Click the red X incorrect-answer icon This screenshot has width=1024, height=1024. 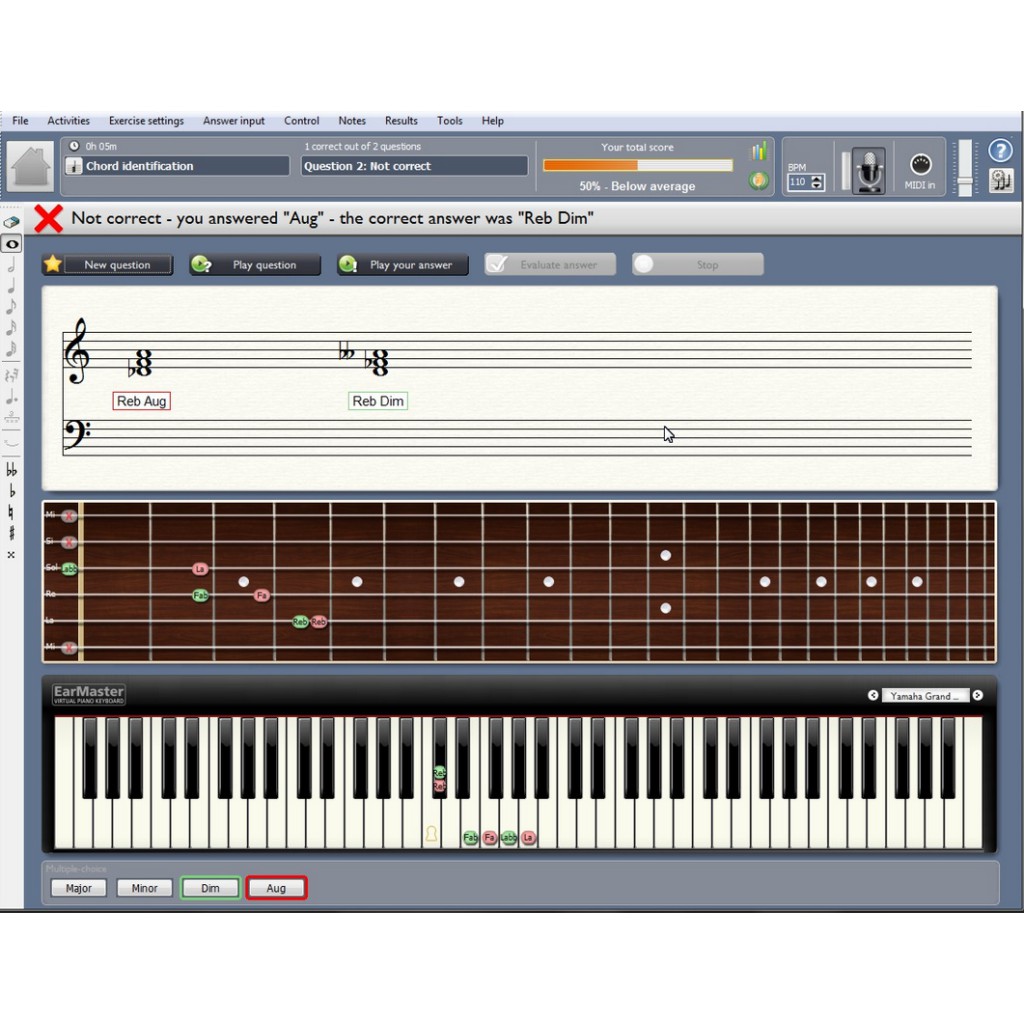pyautogui.click(x=48, y=218)
